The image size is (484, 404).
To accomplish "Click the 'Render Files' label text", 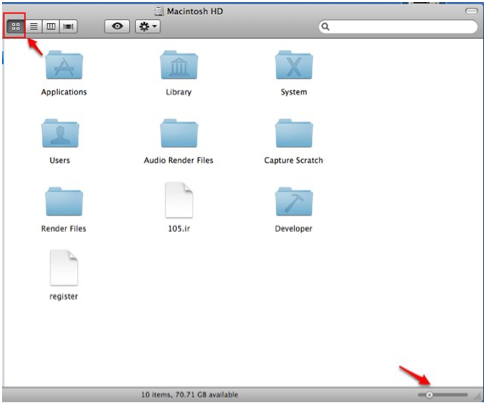I will pyautogui.click(x=64, y=229).
